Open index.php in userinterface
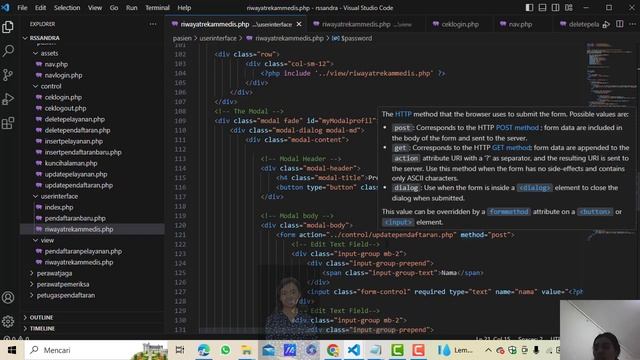 pyautogui.click(x=59, y=207)
